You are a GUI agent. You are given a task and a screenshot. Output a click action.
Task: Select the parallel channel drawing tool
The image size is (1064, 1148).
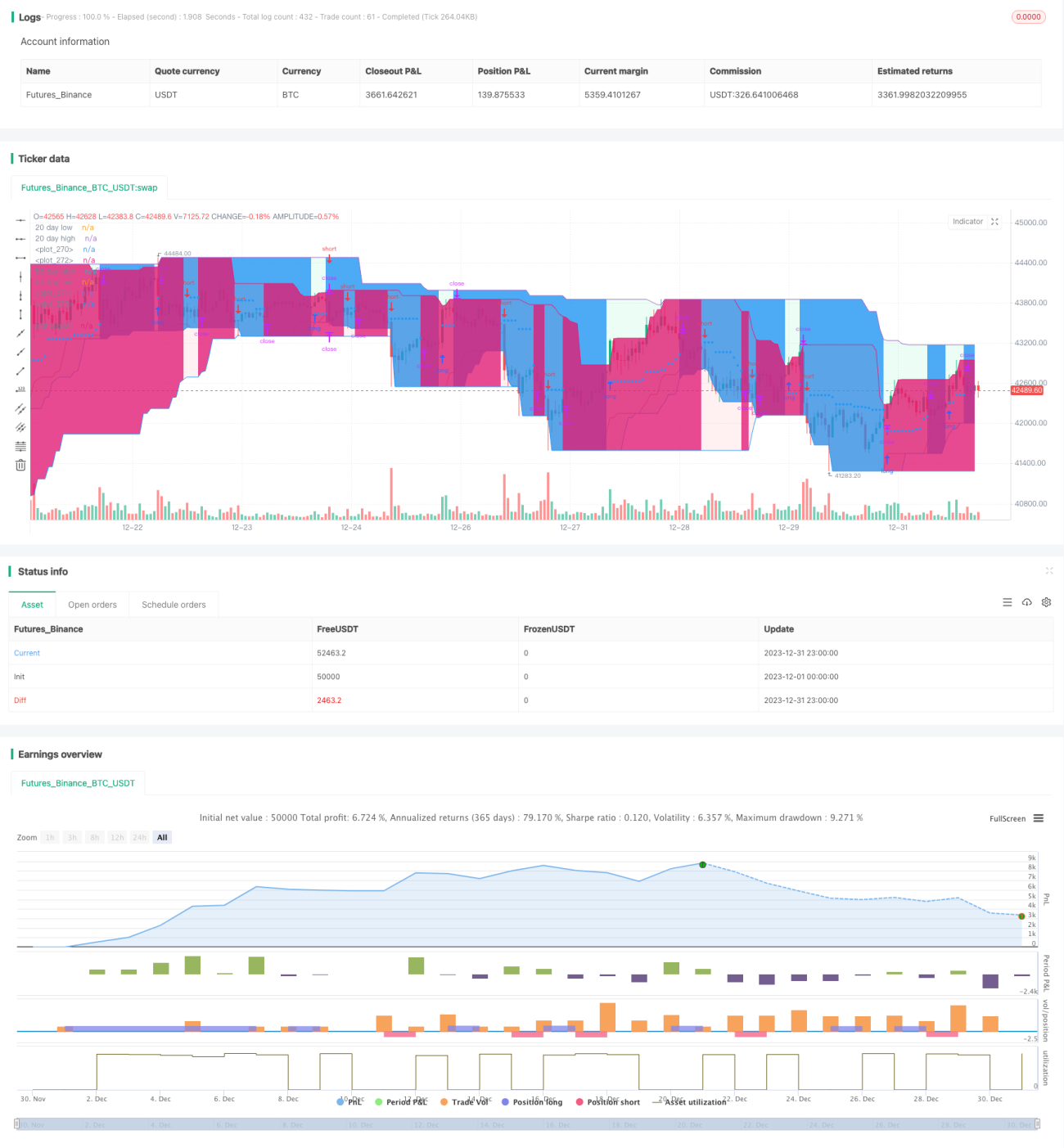pyautogui.click(x=20, y=408)
